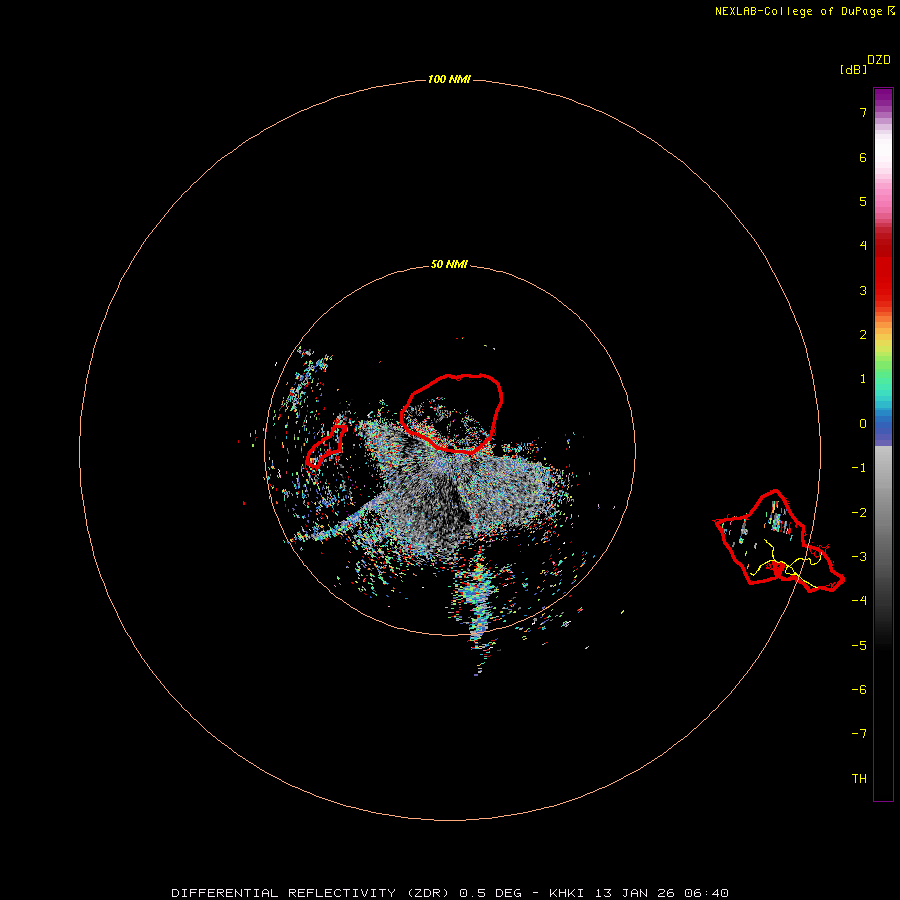
Task: Click the -3 dB value on color scale
Action: (859, 557)
